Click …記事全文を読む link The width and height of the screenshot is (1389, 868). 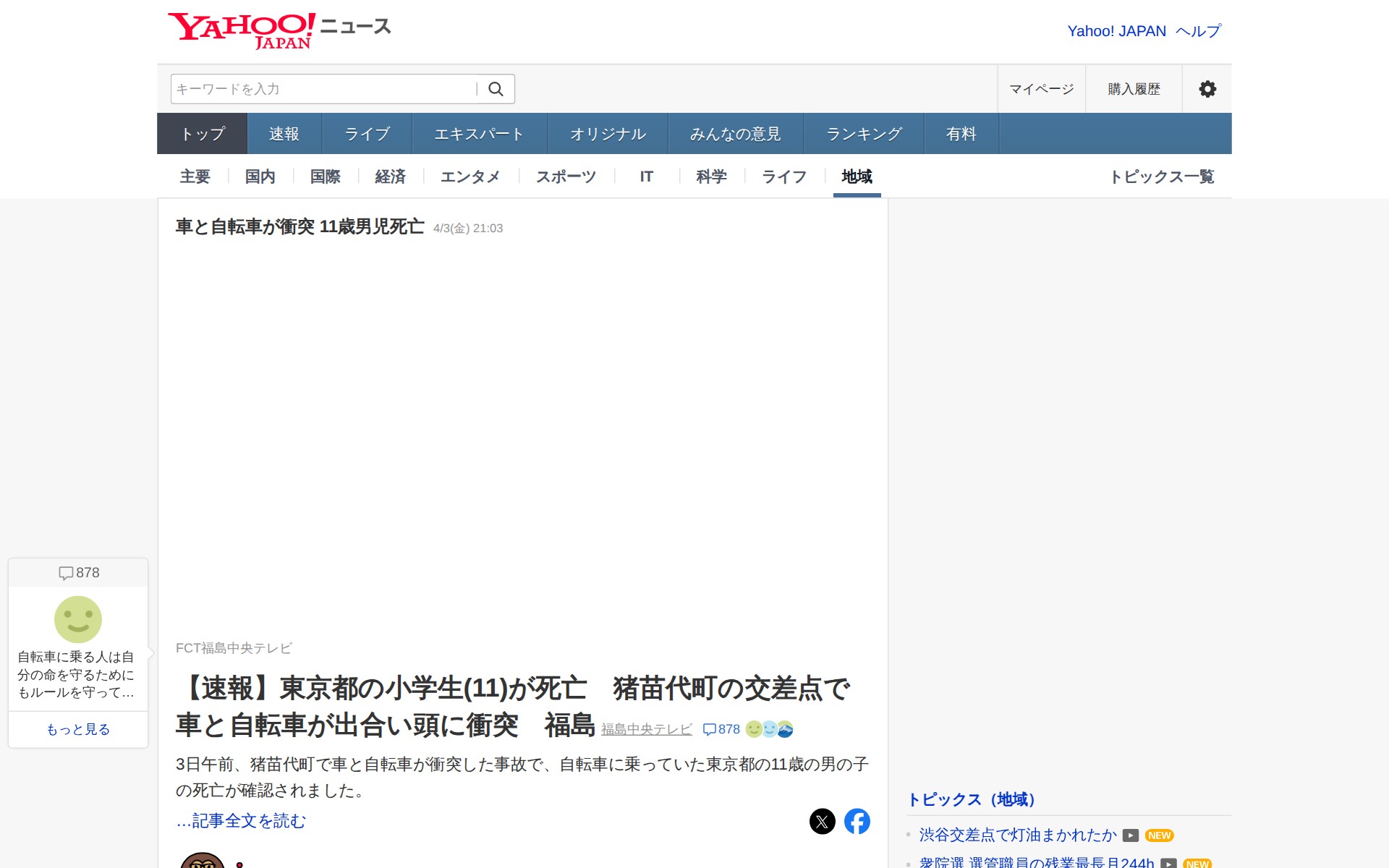click(x=241, y=821)
